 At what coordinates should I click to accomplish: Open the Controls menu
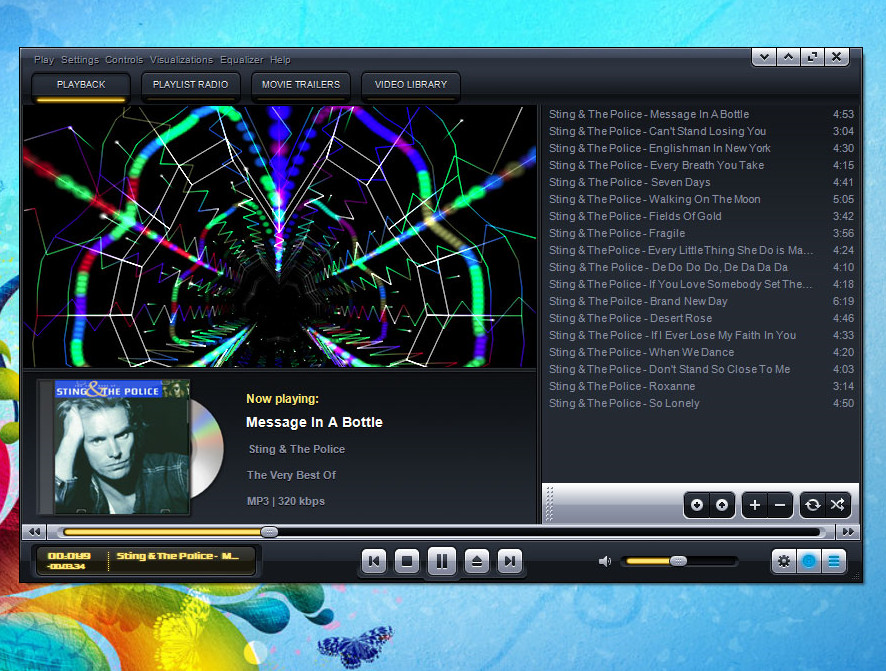click(x=124, y=59)
